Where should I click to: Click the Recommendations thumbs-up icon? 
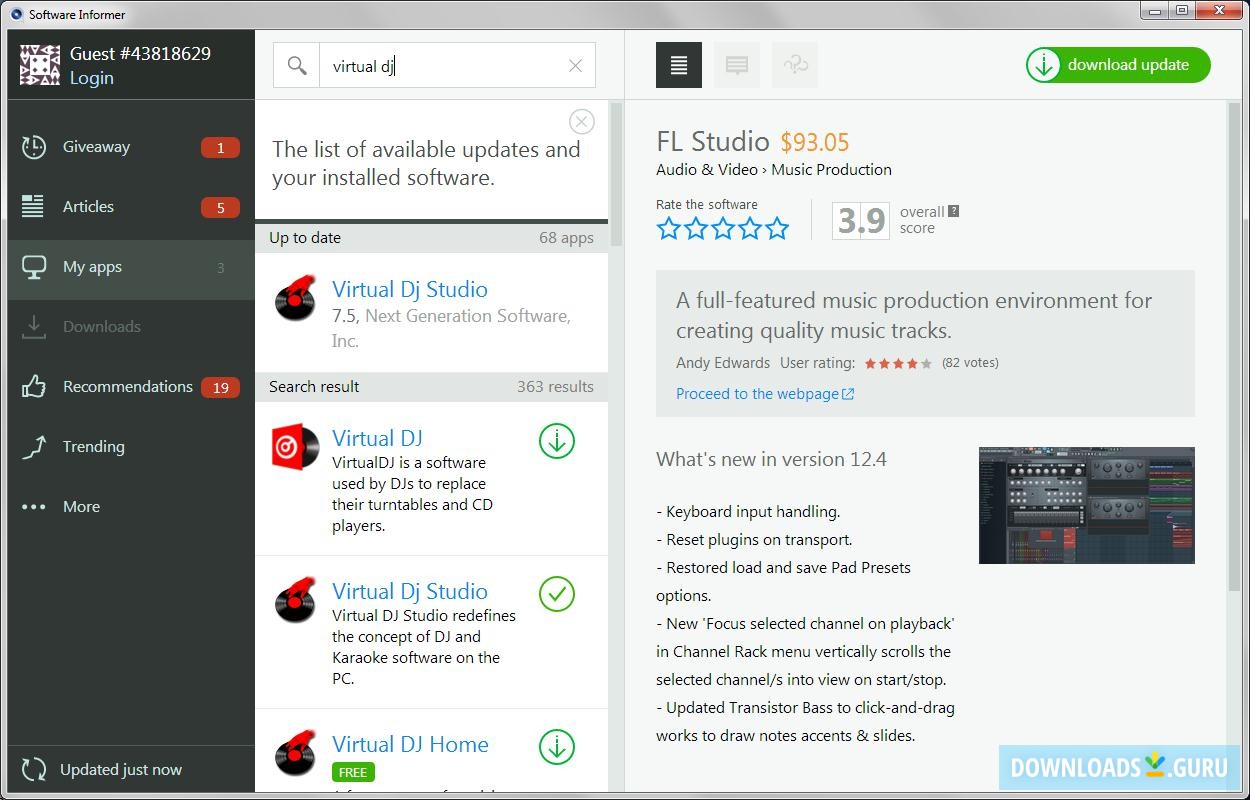[34, 387]
